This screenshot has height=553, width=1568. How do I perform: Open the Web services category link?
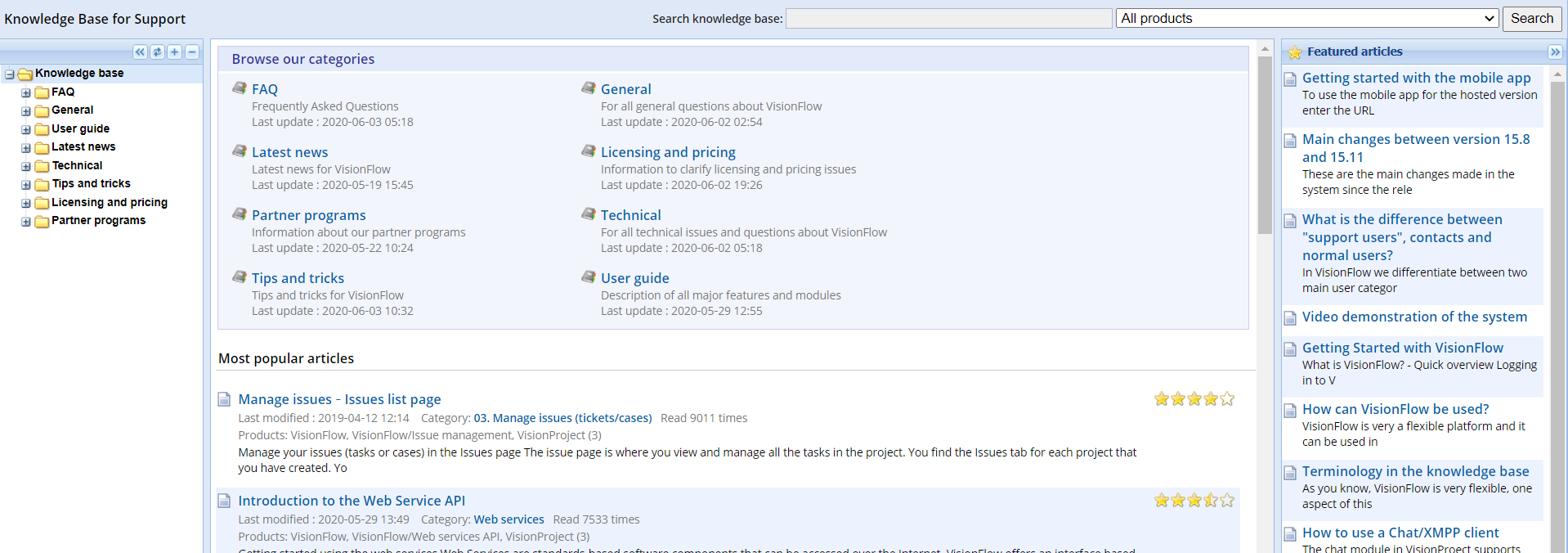point(508,519)
